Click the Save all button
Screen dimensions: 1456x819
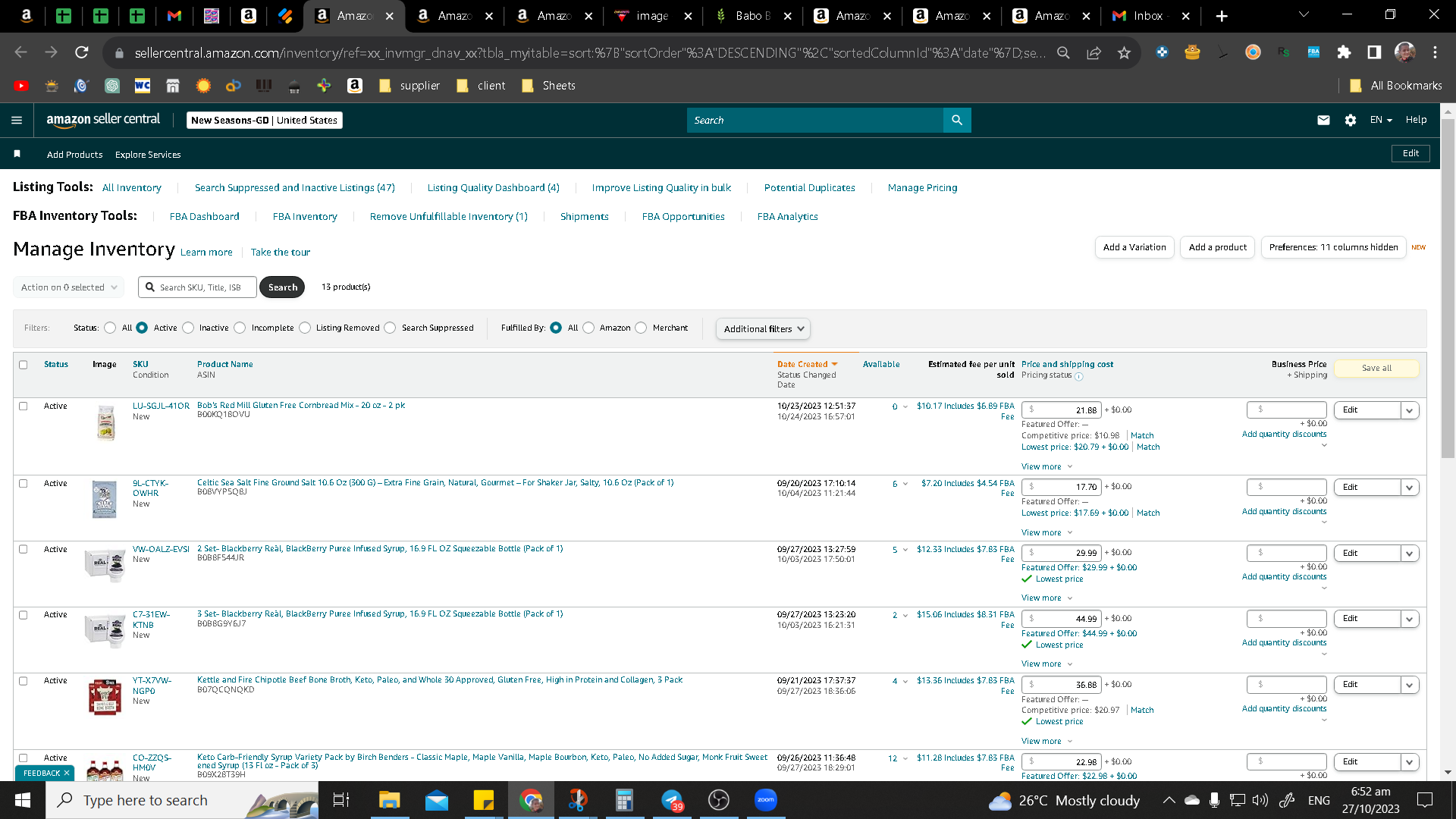tap(1376, 369)
